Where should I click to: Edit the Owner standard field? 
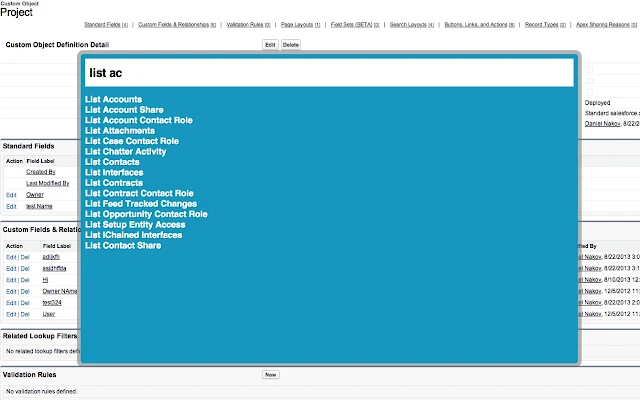(11, 195)
